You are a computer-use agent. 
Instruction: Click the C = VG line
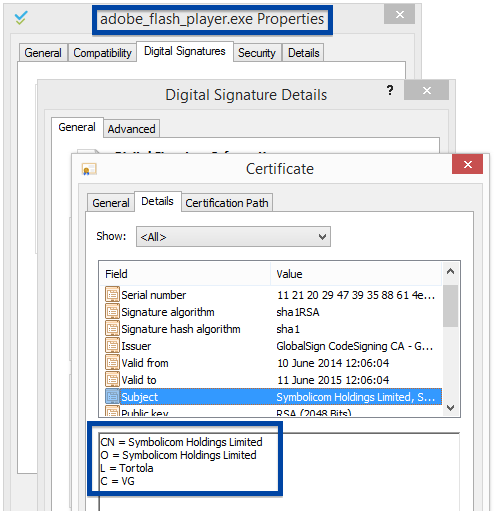click(117, 481)
